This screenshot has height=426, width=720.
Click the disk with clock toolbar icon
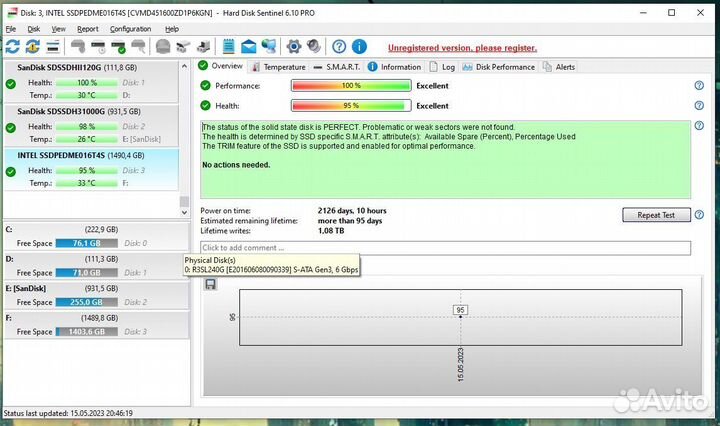coord(98,46)
